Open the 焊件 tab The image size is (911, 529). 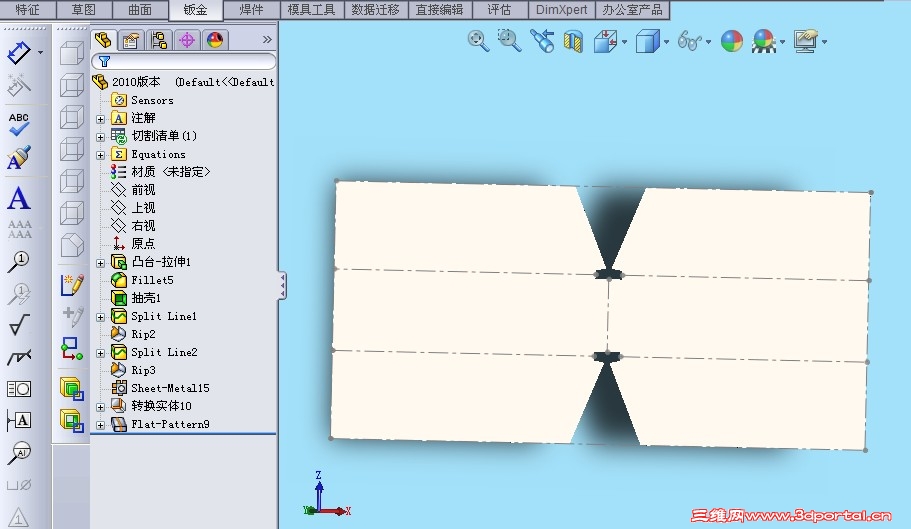coord(252,9)
